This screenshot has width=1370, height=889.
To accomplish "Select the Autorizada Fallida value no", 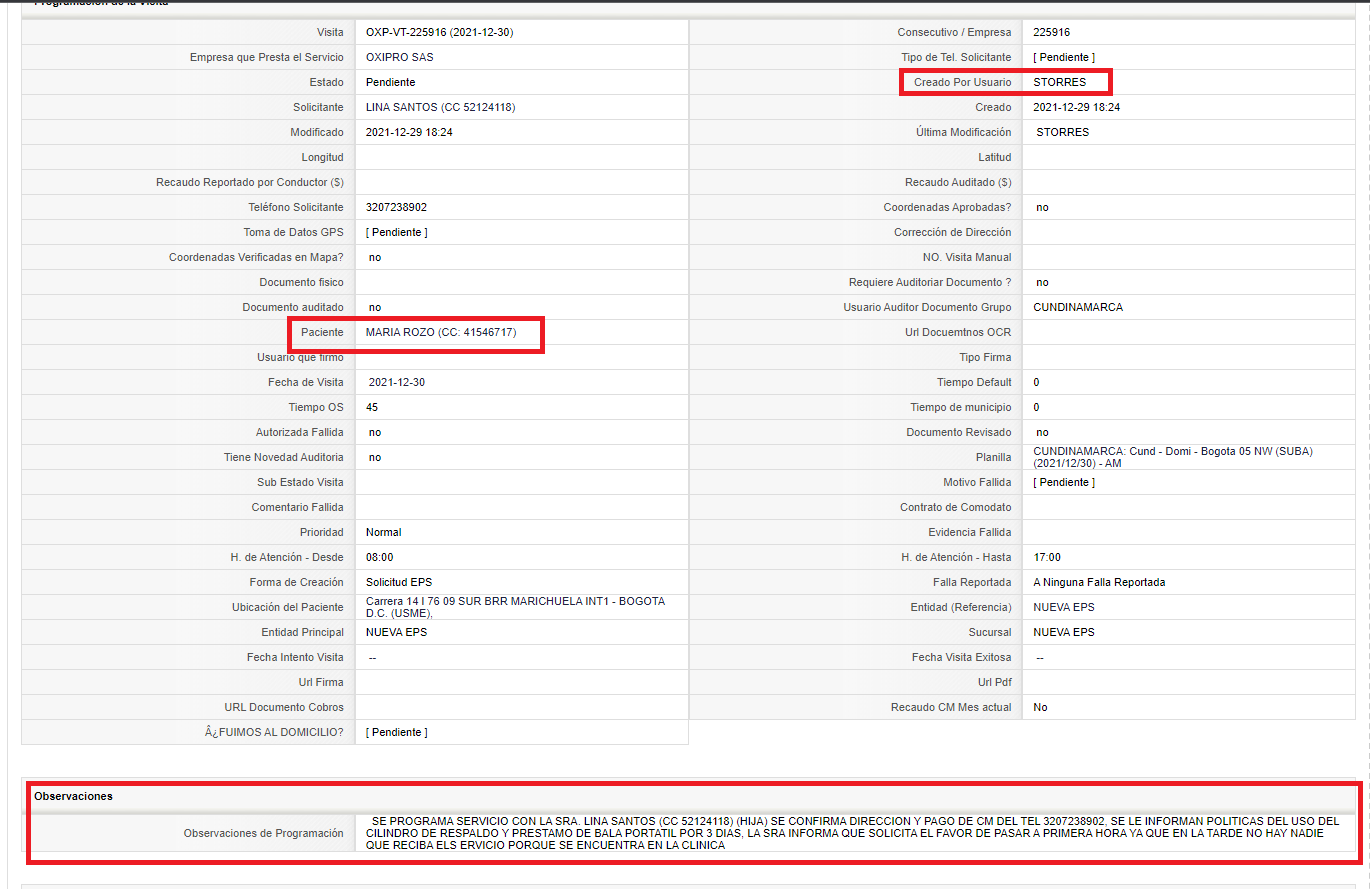I will point(375,432).
